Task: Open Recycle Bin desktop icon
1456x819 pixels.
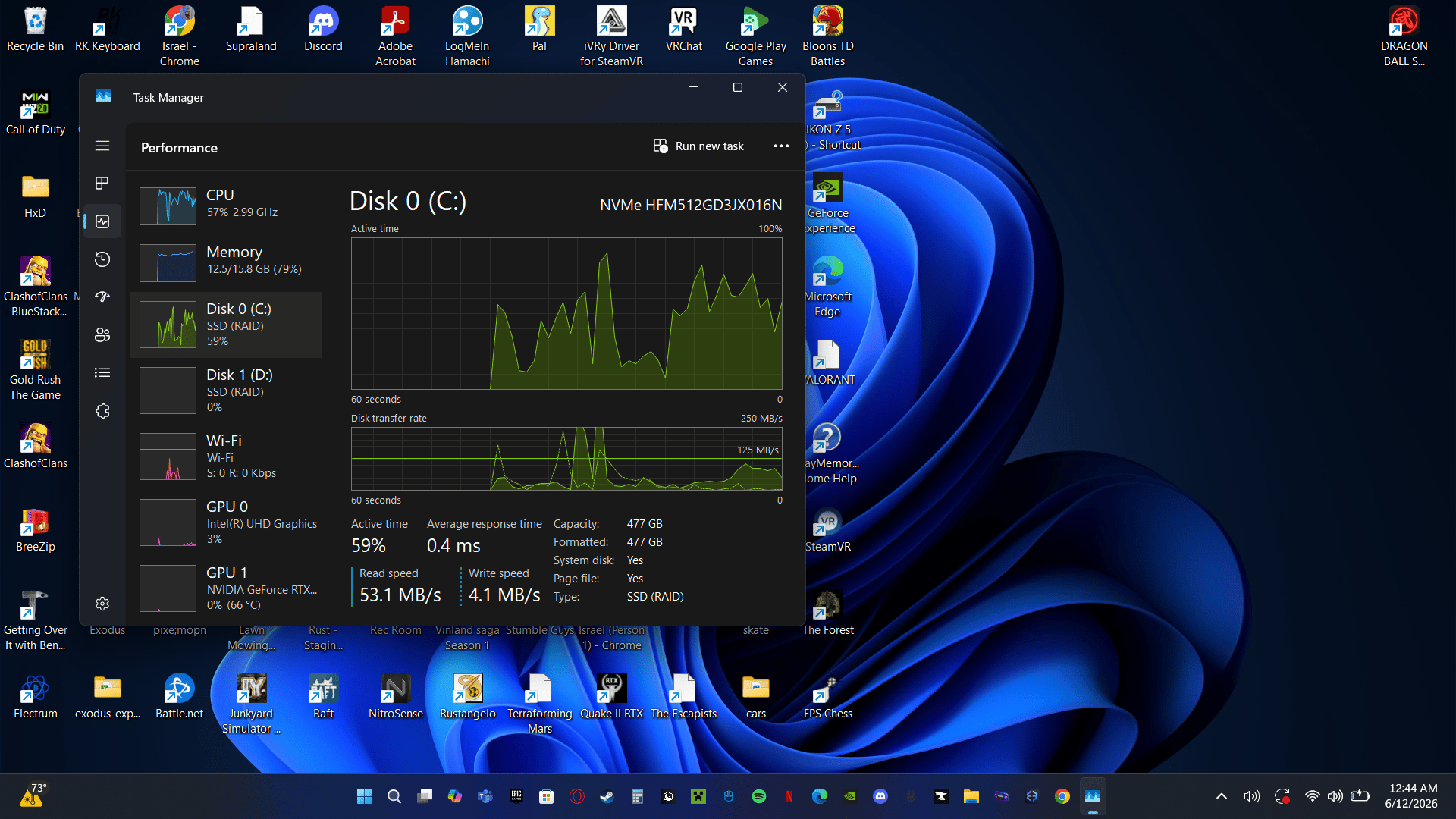Action: click(36, 30)
